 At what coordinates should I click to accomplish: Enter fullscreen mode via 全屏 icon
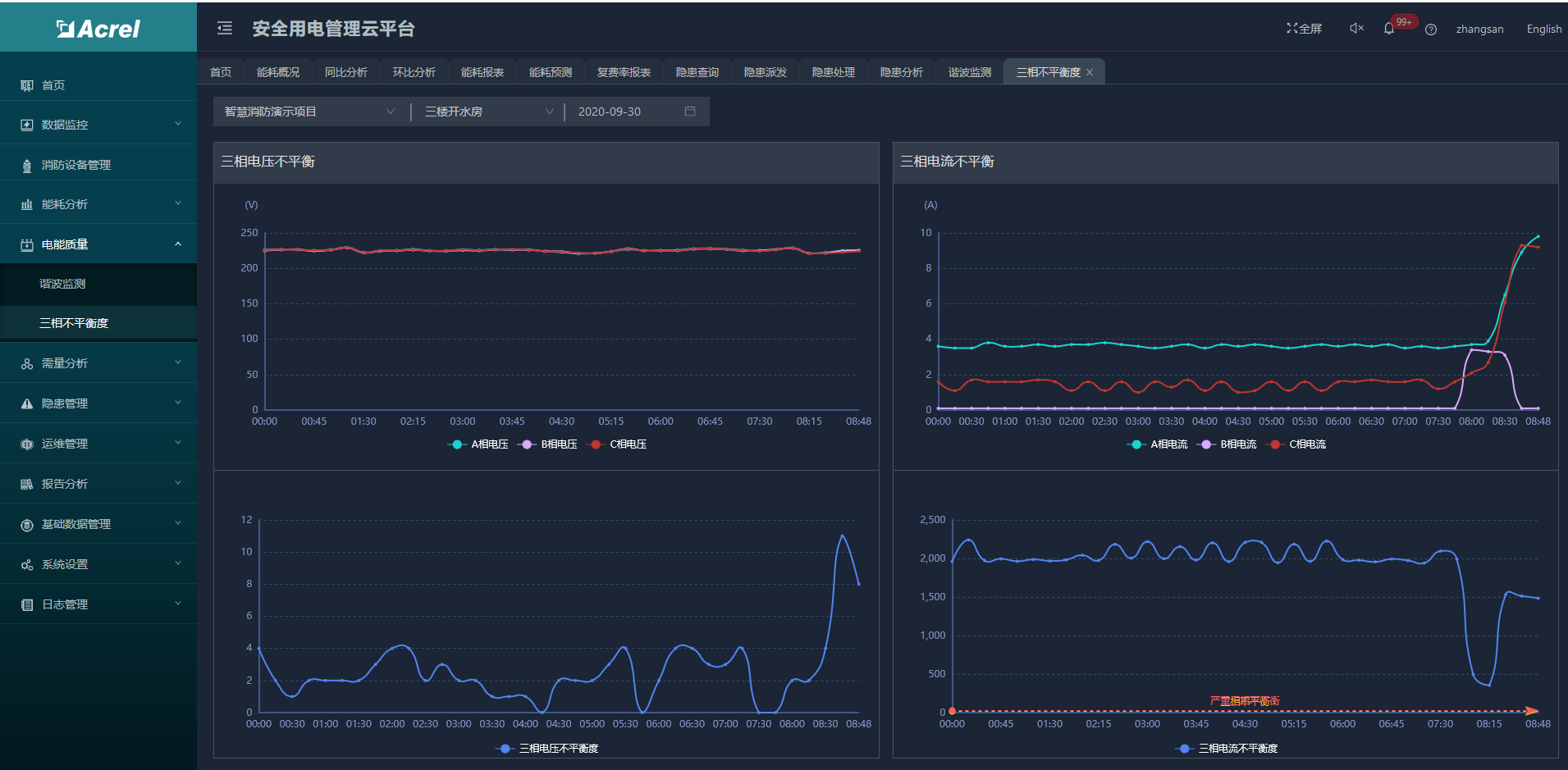coord(1304,29)
